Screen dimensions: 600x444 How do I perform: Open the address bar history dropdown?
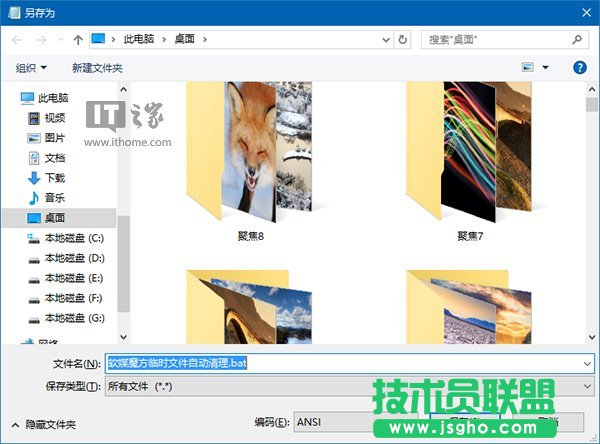385,40
